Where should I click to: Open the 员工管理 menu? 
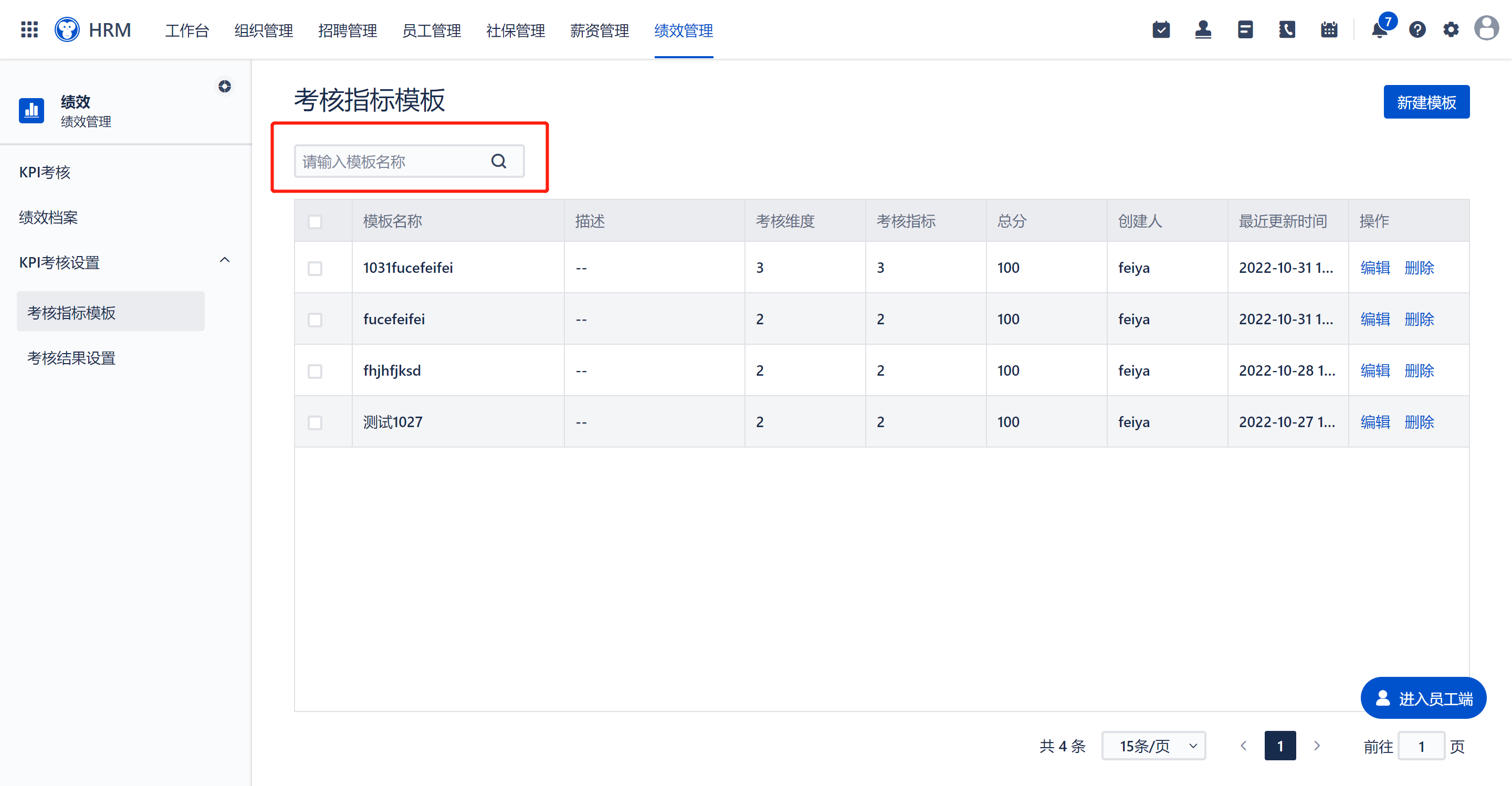432,30
